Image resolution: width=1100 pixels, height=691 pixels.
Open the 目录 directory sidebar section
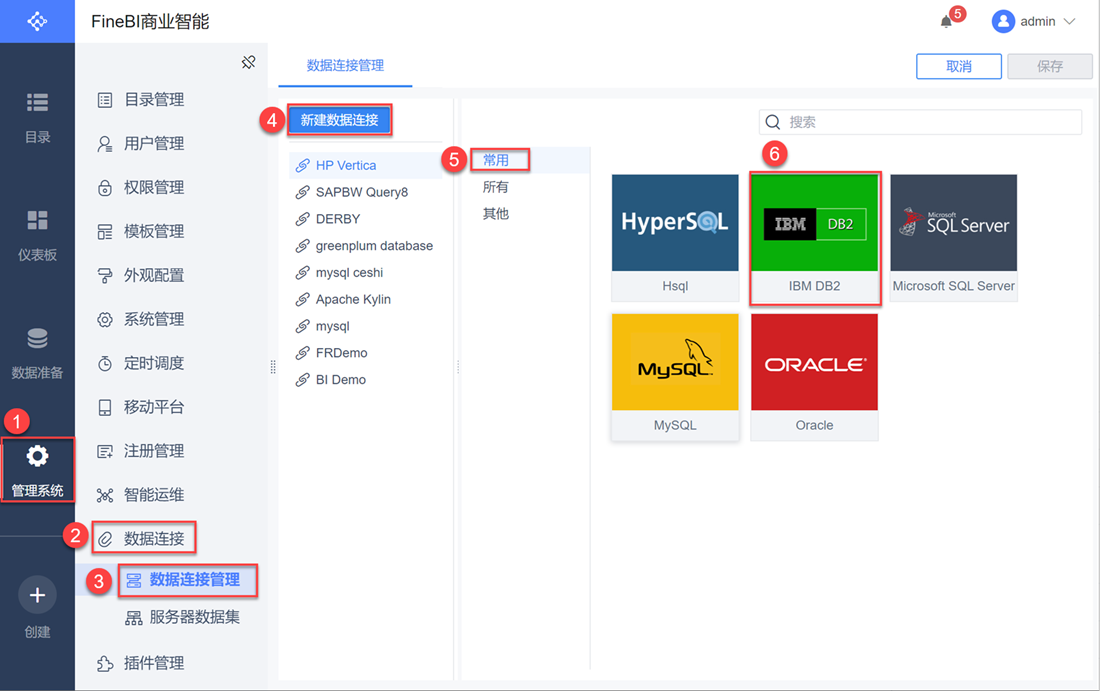[x=37, y=117]
